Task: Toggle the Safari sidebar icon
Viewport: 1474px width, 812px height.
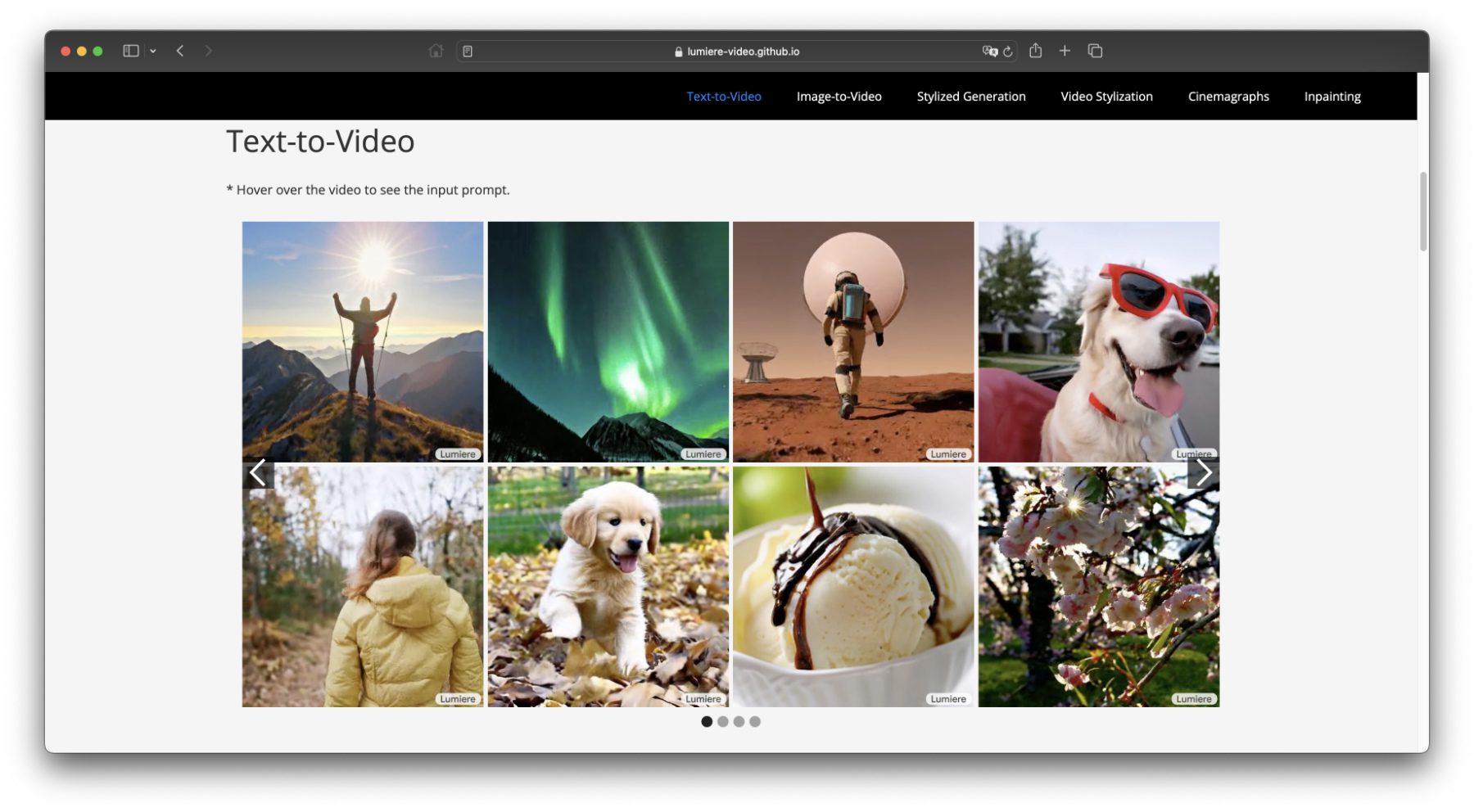Action: (130, 51)
